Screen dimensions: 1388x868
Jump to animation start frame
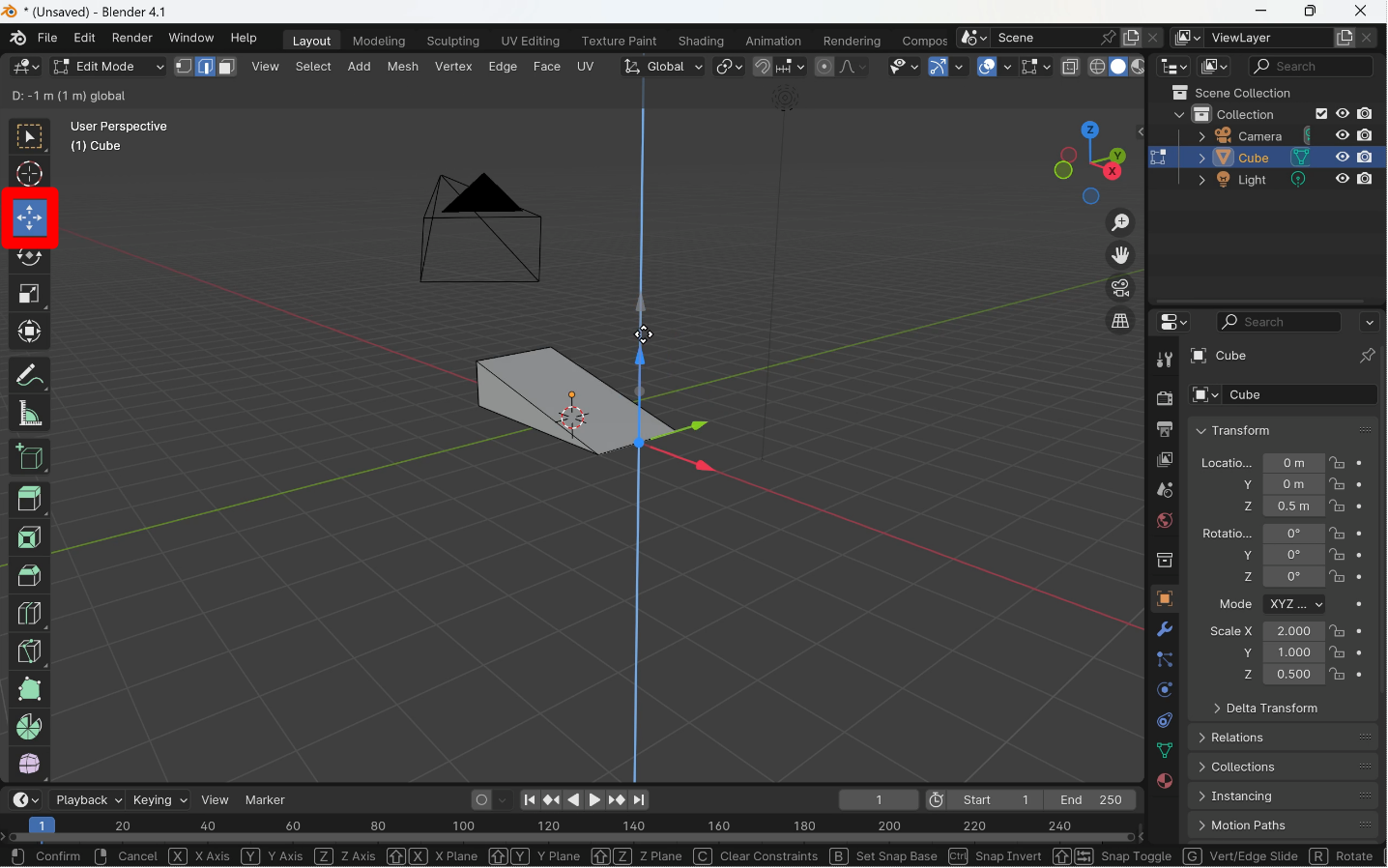tap(530, 800)
